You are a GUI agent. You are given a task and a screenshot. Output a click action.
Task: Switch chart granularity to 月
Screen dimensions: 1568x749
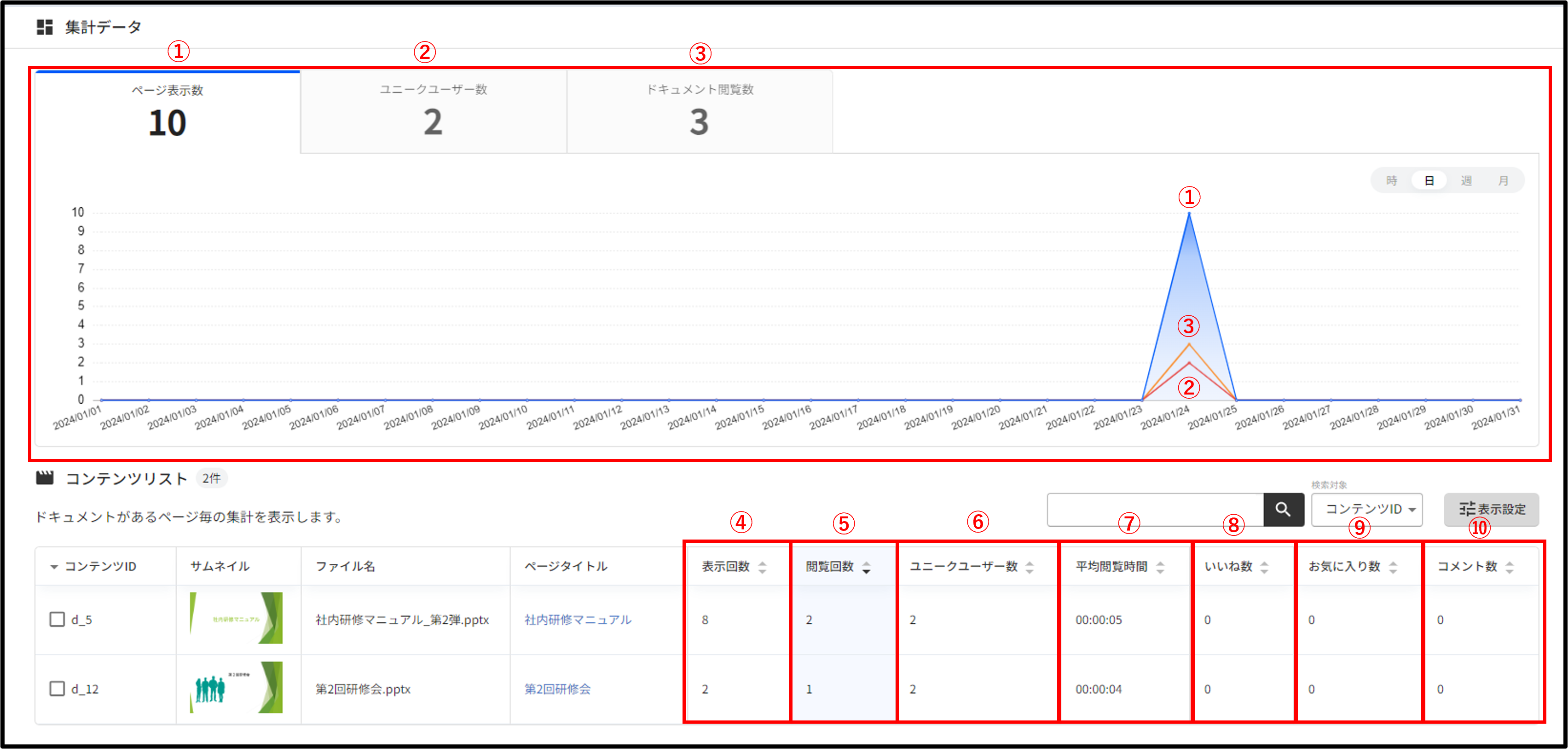tap(1503, 181)
